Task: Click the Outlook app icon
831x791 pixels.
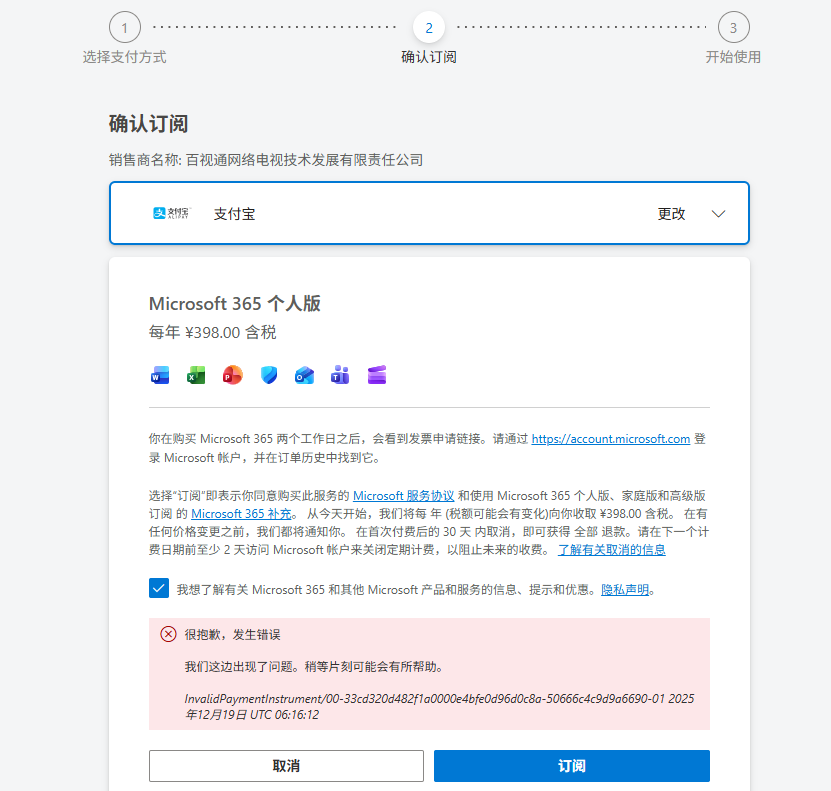Action: pyautogui.click(x=304, y=375)
